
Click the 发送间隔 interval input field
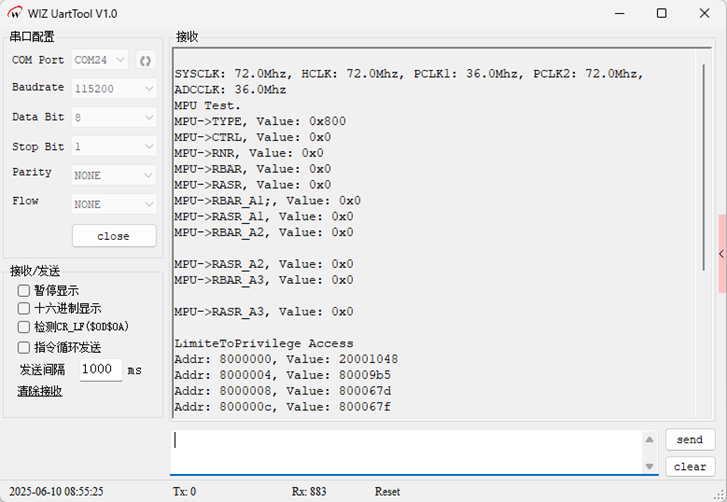100,369
